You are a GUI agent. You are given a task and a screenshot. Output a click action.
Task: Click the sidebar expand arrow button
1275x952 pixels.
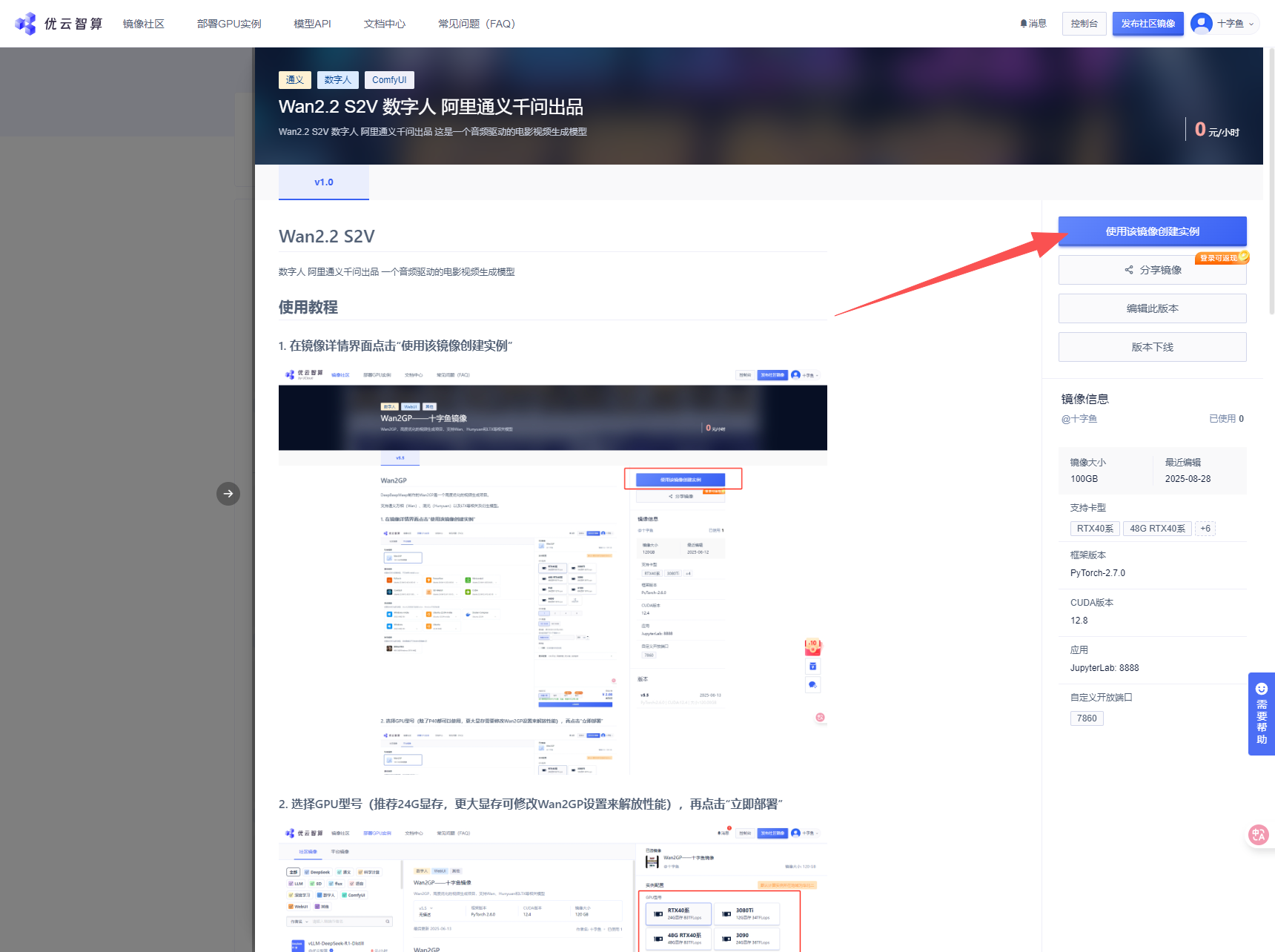point(228,494)
